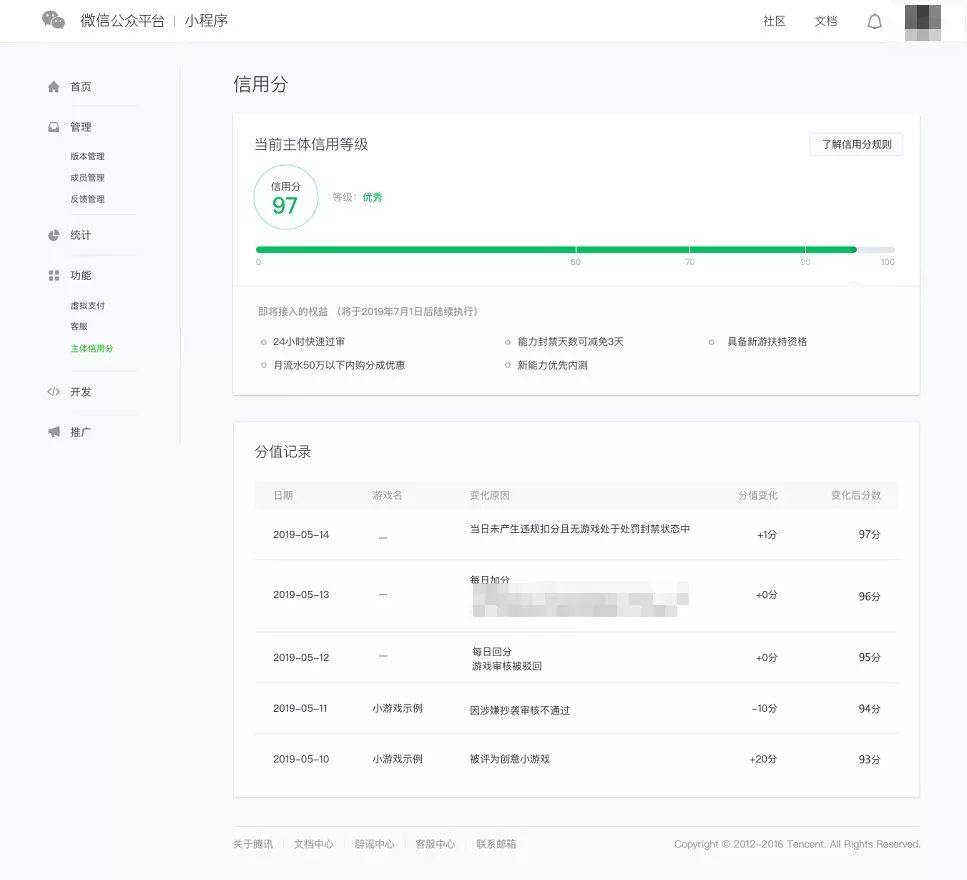The height and width of the screenshot is (880, 967).
Task: Open the 文档 nav item
Action: [x=826, y=21]
